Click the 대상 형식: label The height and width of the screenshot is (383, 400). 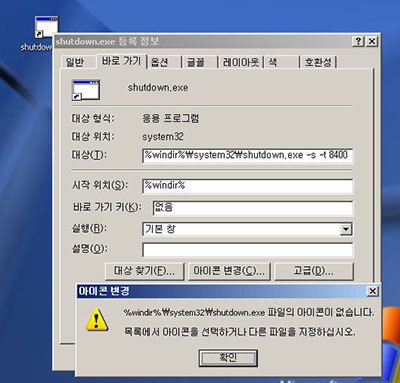point(93,118)
